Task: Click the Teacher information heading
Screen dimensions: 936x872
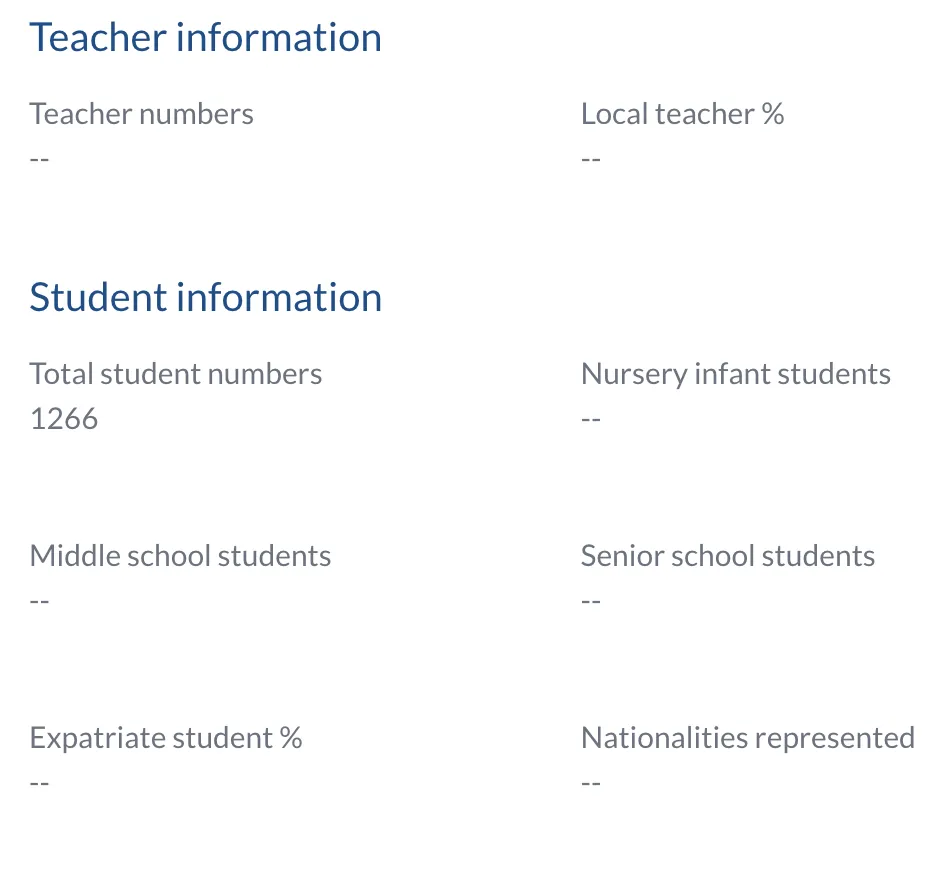Action: point(205,38)
